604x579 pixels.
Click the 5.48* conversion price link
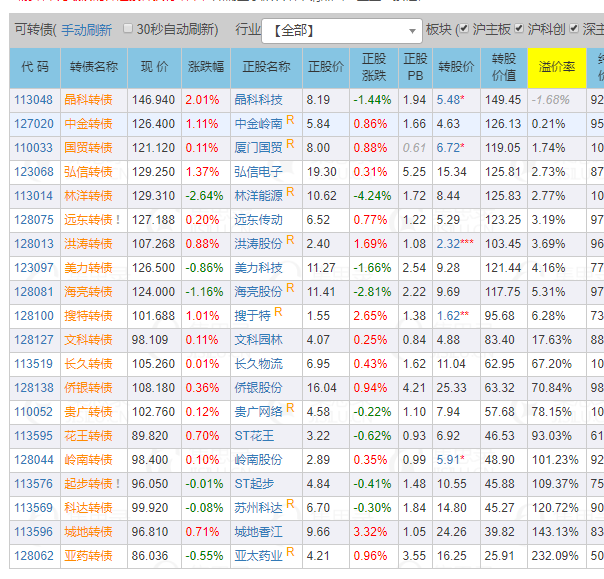click(450, 100)
